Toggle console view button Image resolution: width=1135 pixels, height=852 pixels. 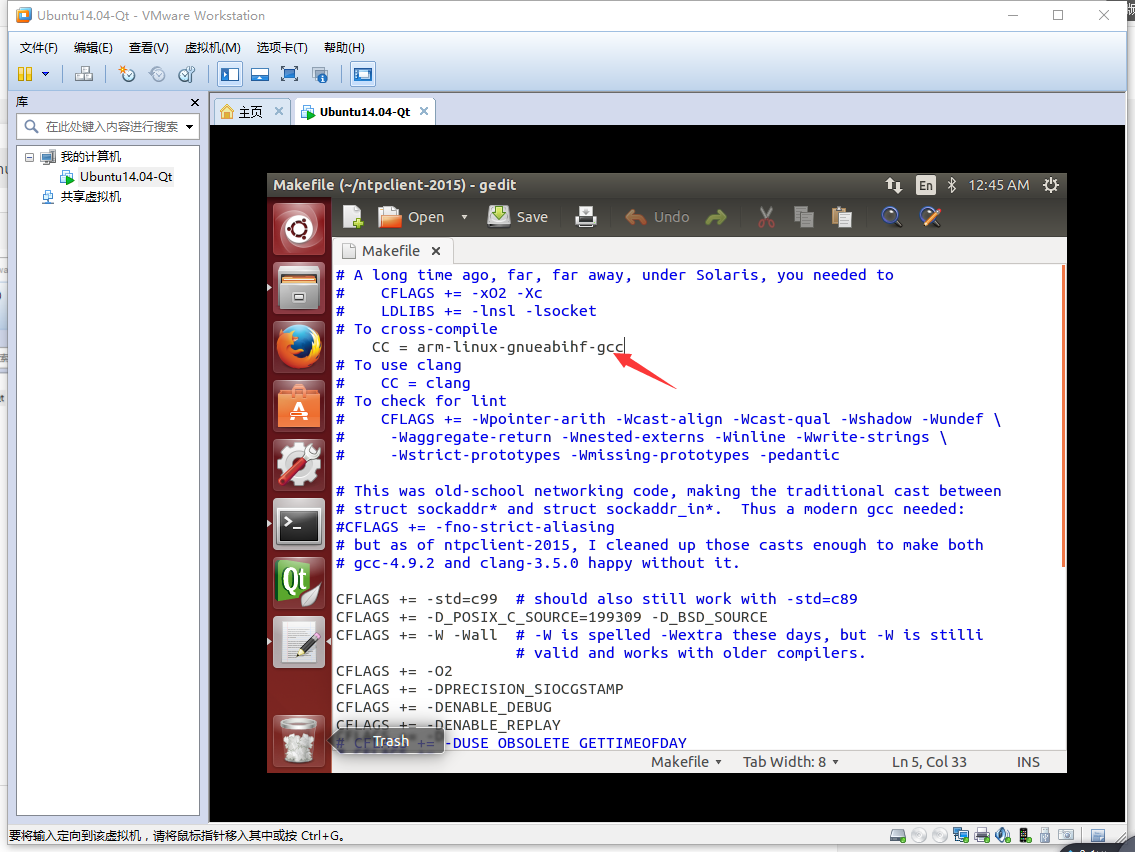363,74
